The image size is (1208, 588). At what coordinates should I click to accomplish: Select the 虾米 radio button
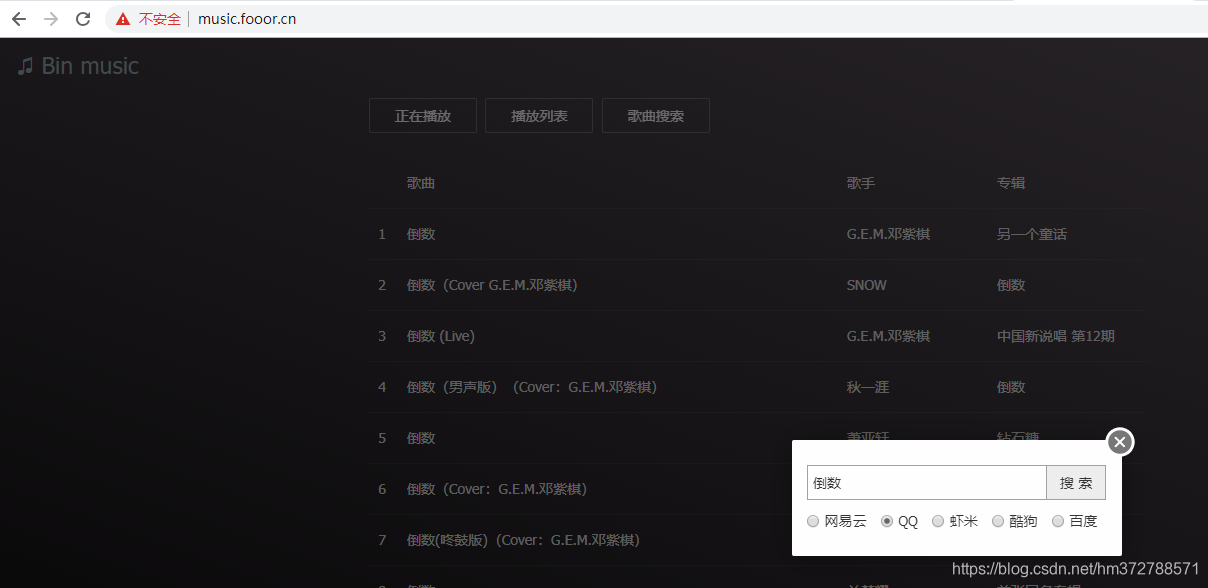[x=938, y=521]
